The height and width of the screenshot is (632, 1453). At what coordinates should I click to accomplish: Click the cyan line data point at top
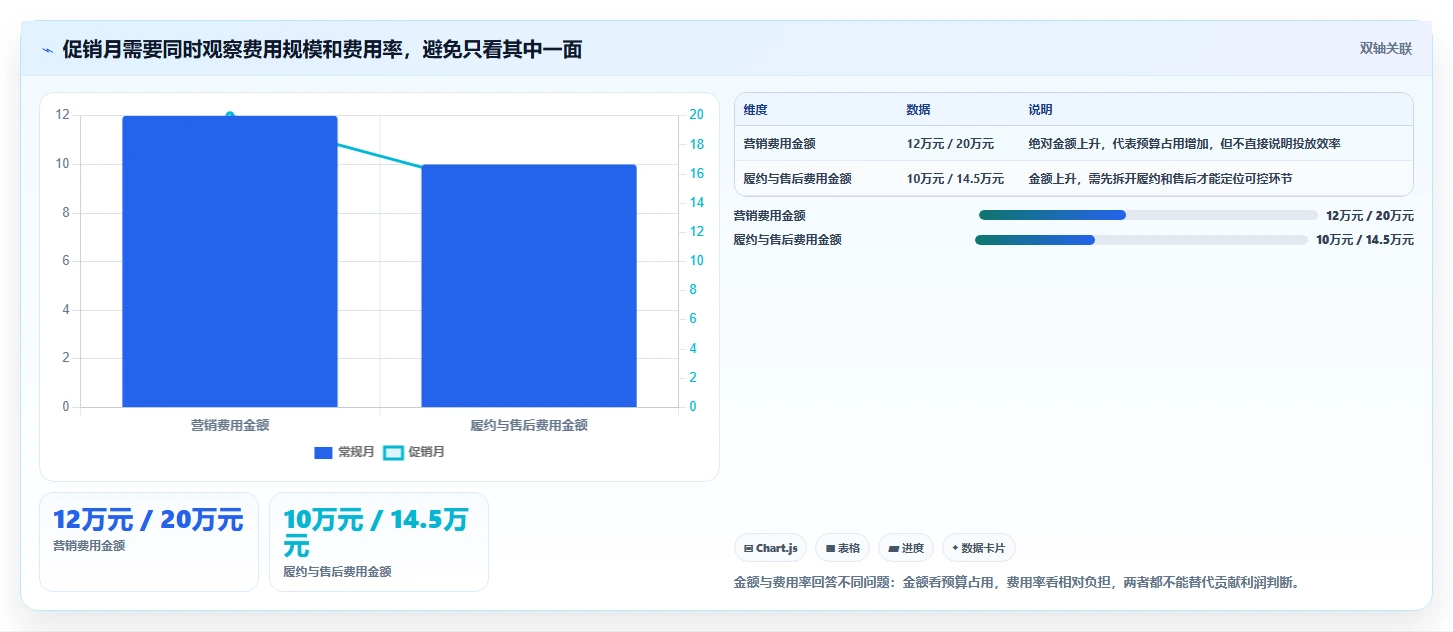pos(230,116)
